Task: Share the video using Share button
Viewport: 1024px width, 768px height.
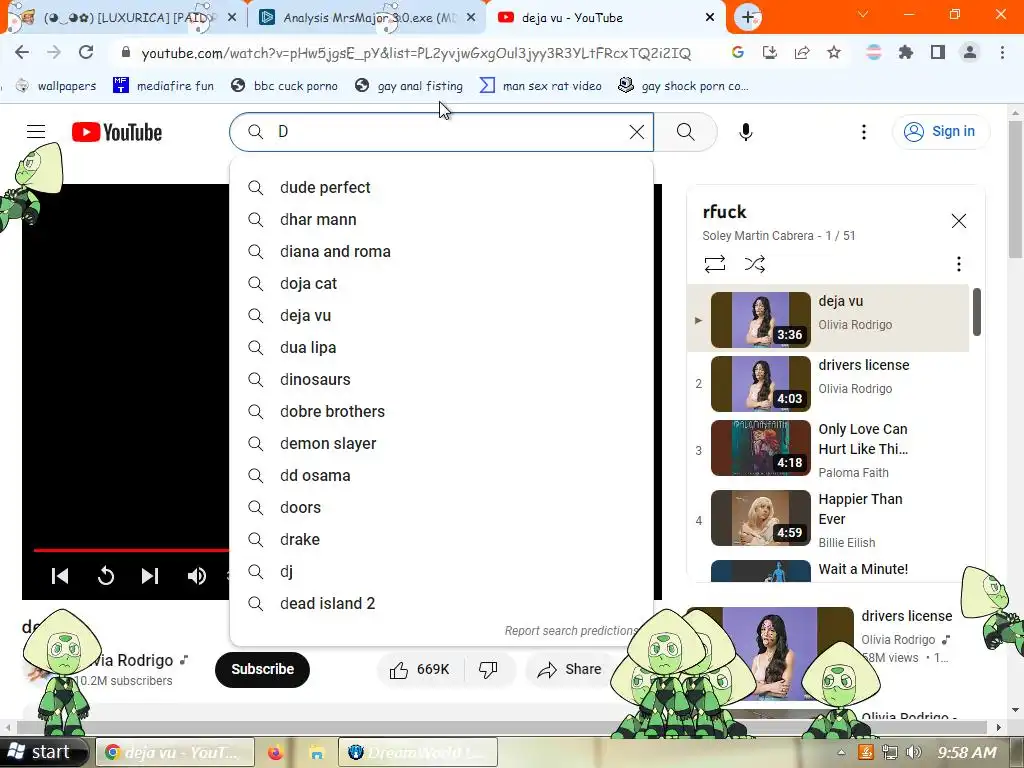Action: (569, 669)
